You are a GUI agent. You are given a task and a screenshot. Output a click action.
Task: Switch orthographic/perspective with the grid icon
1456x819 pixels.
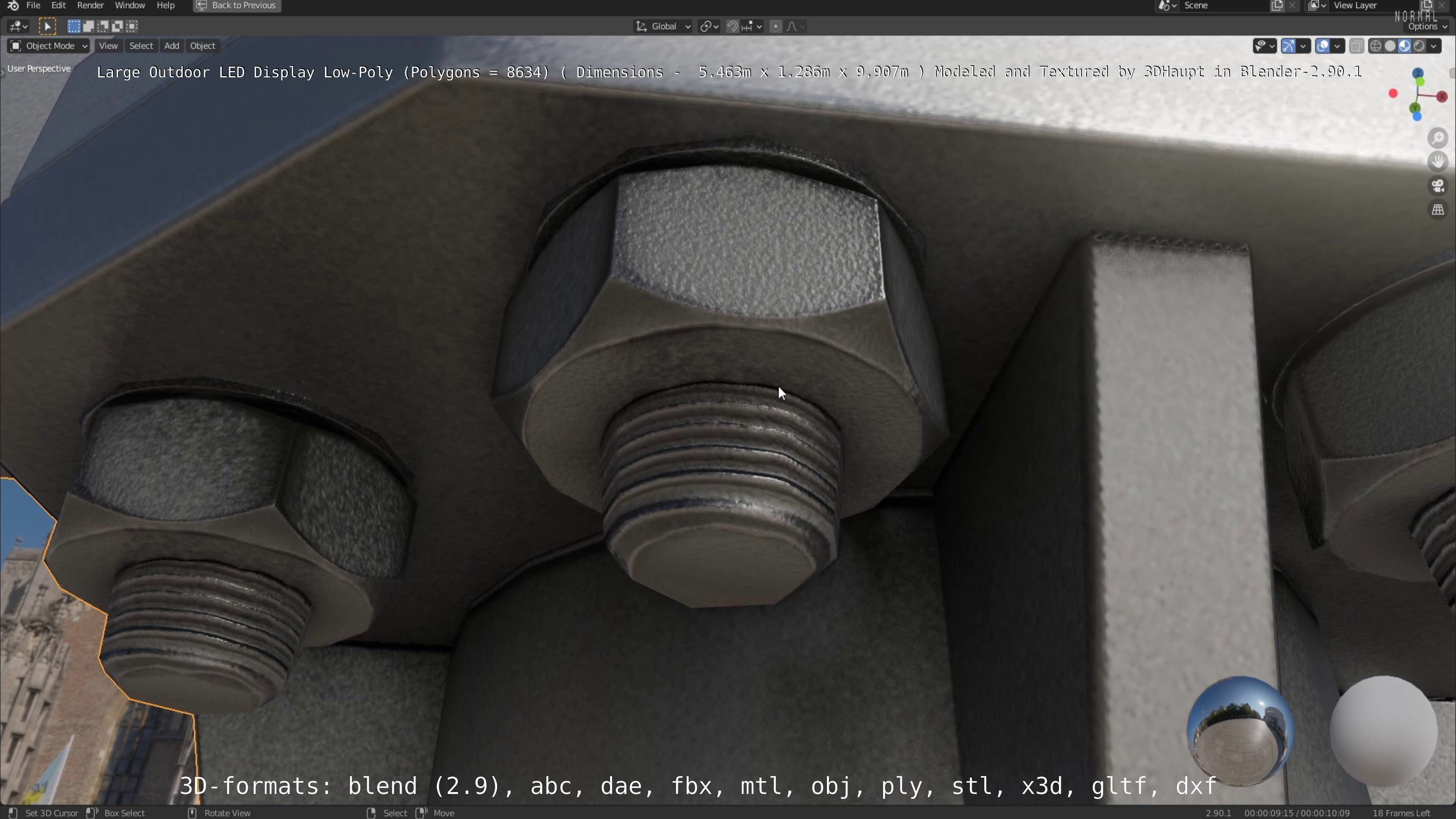tap(1437, 210)
